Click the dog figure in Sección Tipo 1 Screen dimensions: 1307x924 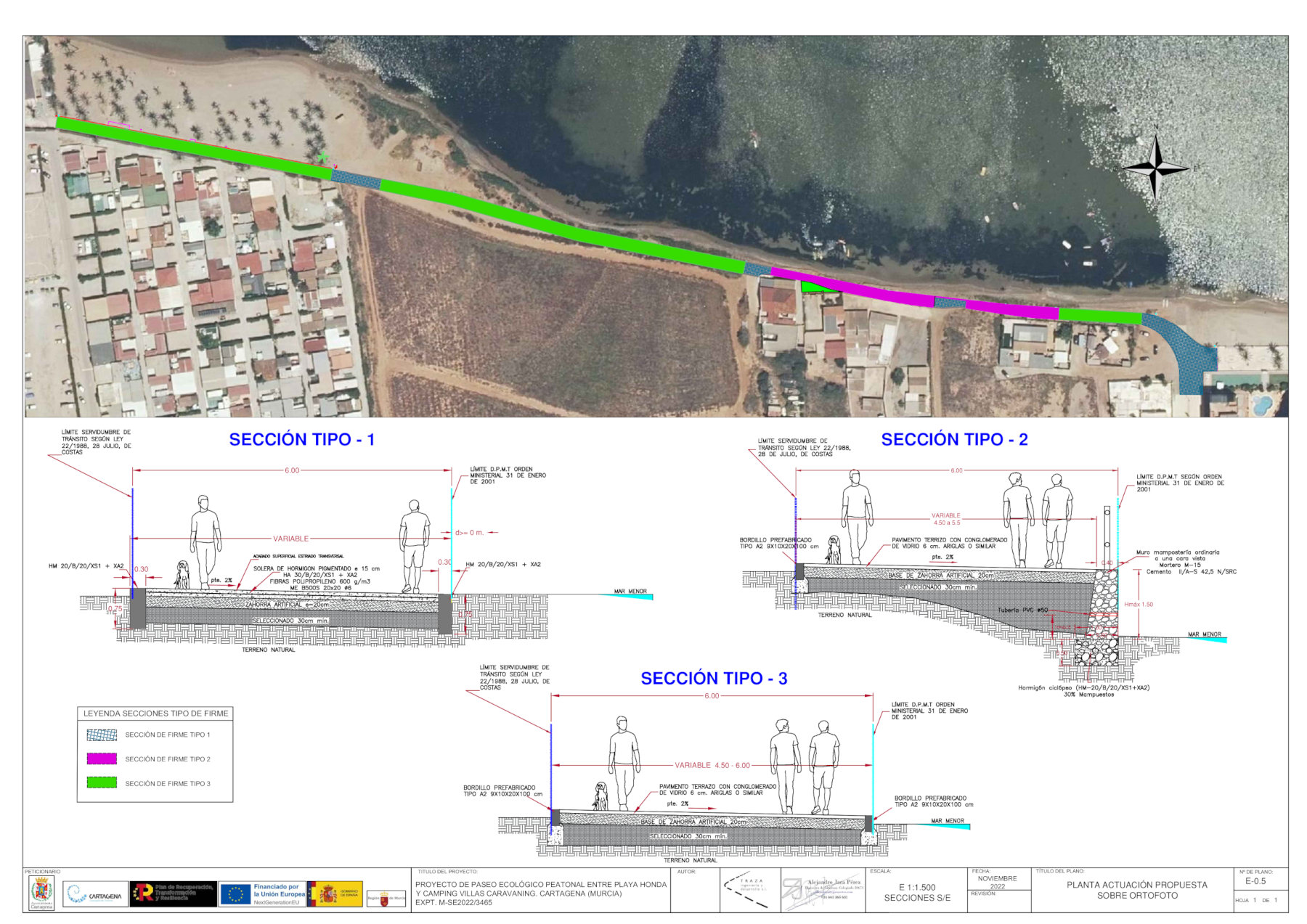click(181, 574)
